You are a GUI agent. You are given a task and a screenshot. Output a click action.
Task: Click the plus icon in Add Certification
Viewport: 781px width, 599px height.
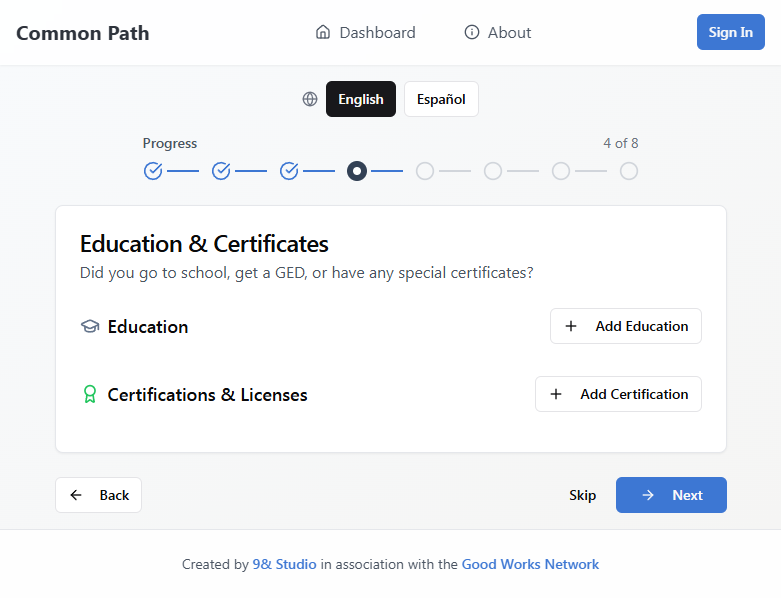[556, 394]
